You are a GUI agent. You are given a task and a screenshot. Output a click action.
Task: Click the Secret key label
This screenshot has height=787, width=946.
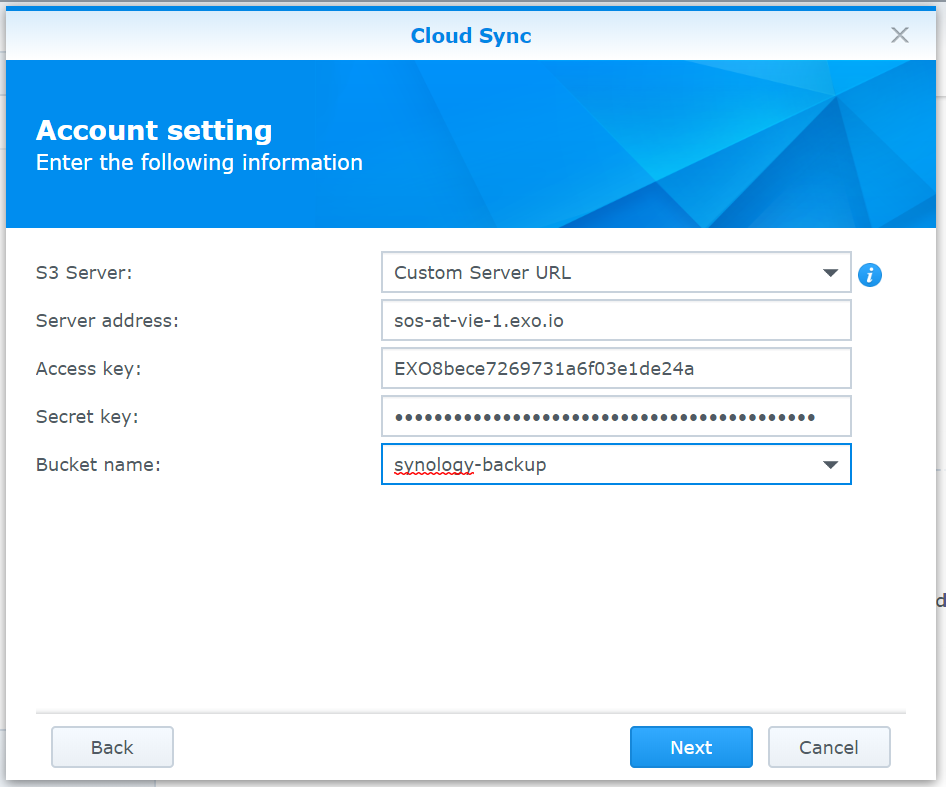87,417
